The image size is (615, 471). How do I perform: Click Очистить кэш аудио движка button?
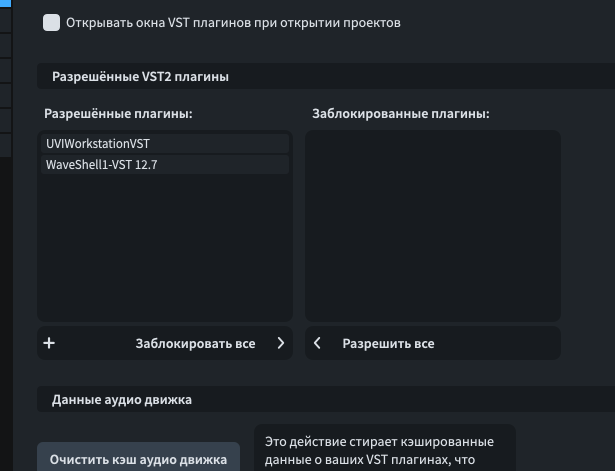pos(139,460)
